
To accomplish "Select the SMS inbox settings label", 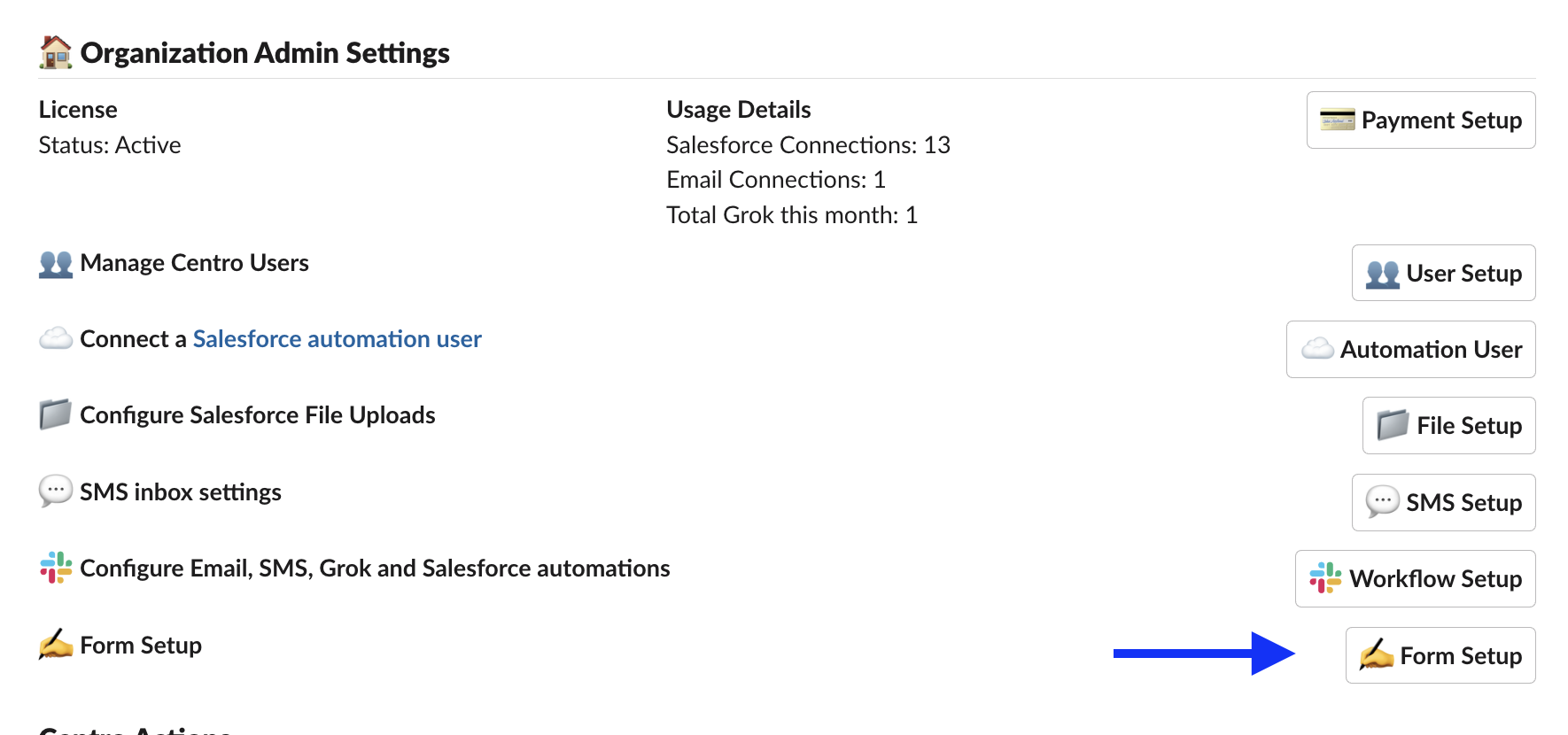I will pyautogui.click(x=181, y=492).
